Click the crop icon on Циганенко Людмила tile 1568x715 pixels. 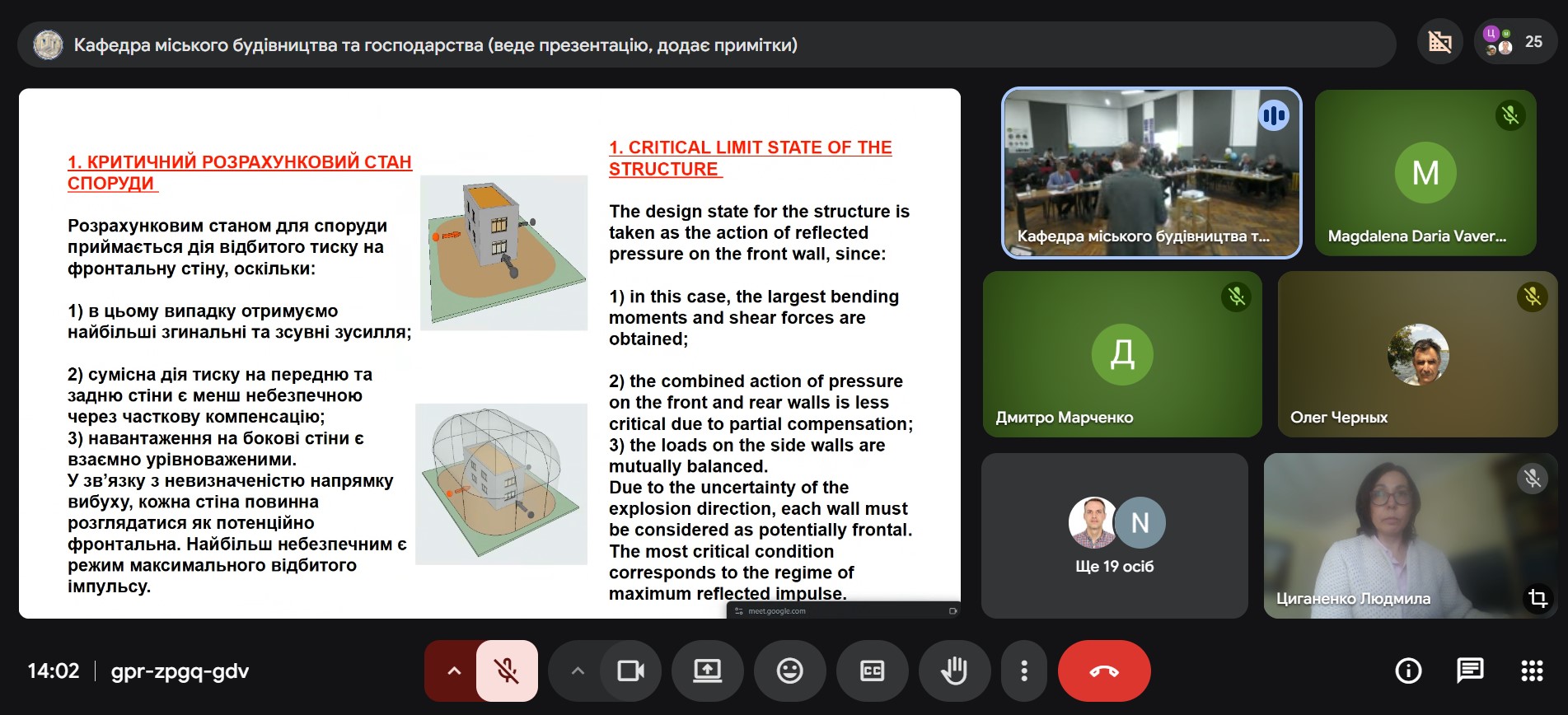pos(1538,598)
